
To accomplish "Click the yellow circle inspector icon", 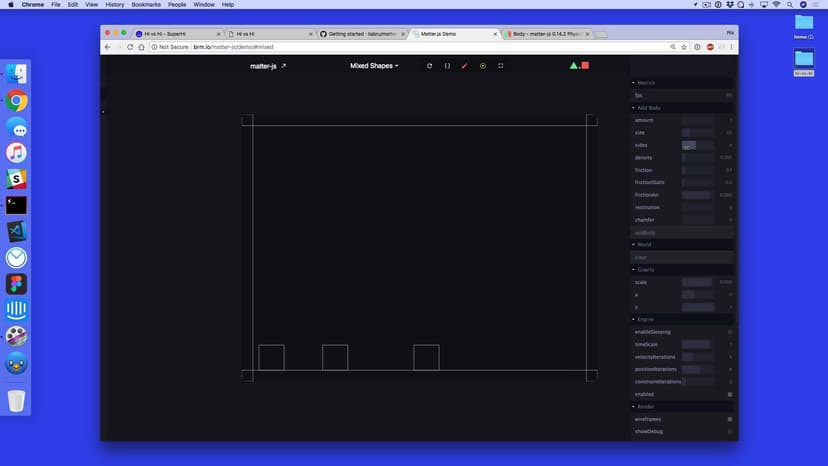I will (x=483, y=66).
